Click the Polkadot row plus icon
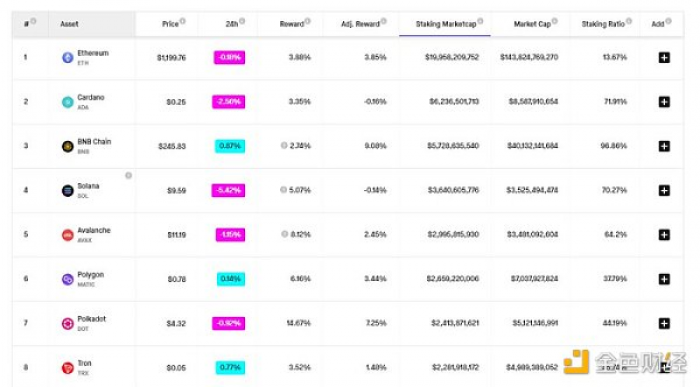 click(x=664, y=323)
